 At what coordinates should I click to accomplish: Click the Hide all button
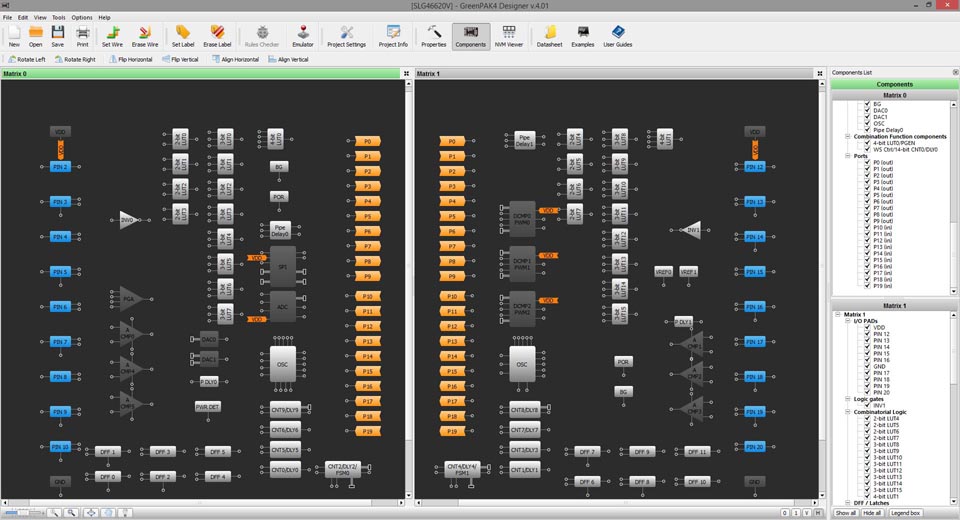tap(872, 513)
